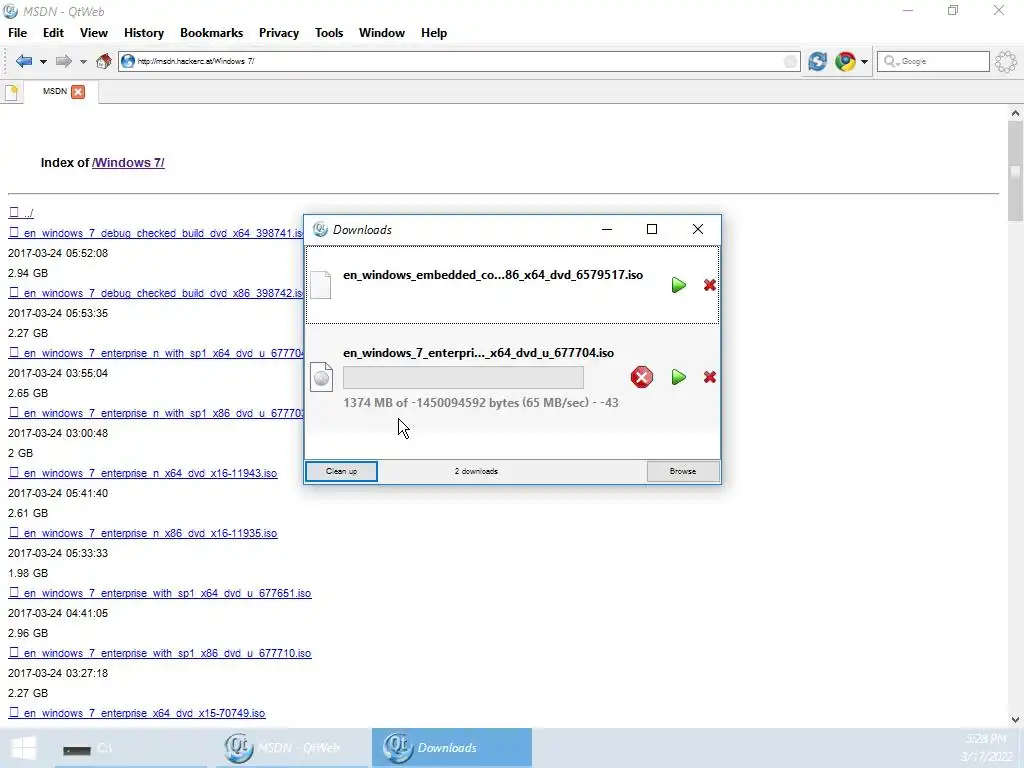
Task: Click the en_windows_embedded_co...iso file name
Action: 493,275
